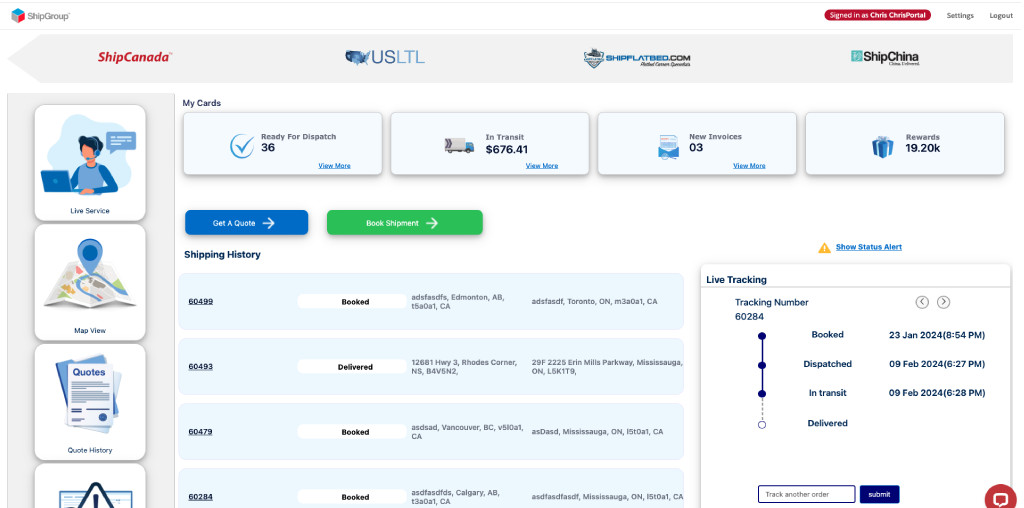Open the USLTL brand logo
The image size is (1024, 508).
385,57
